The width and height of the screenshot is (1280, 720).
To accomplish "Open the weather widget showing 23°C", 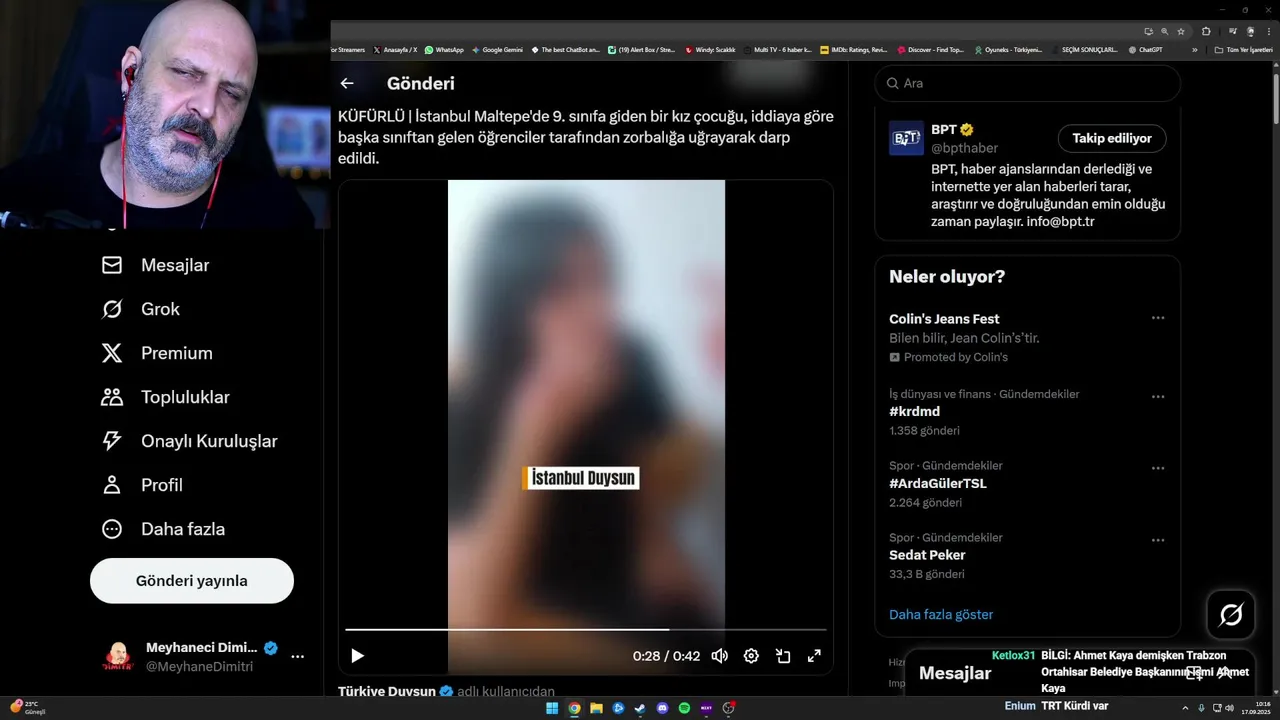I will point(27,707).
